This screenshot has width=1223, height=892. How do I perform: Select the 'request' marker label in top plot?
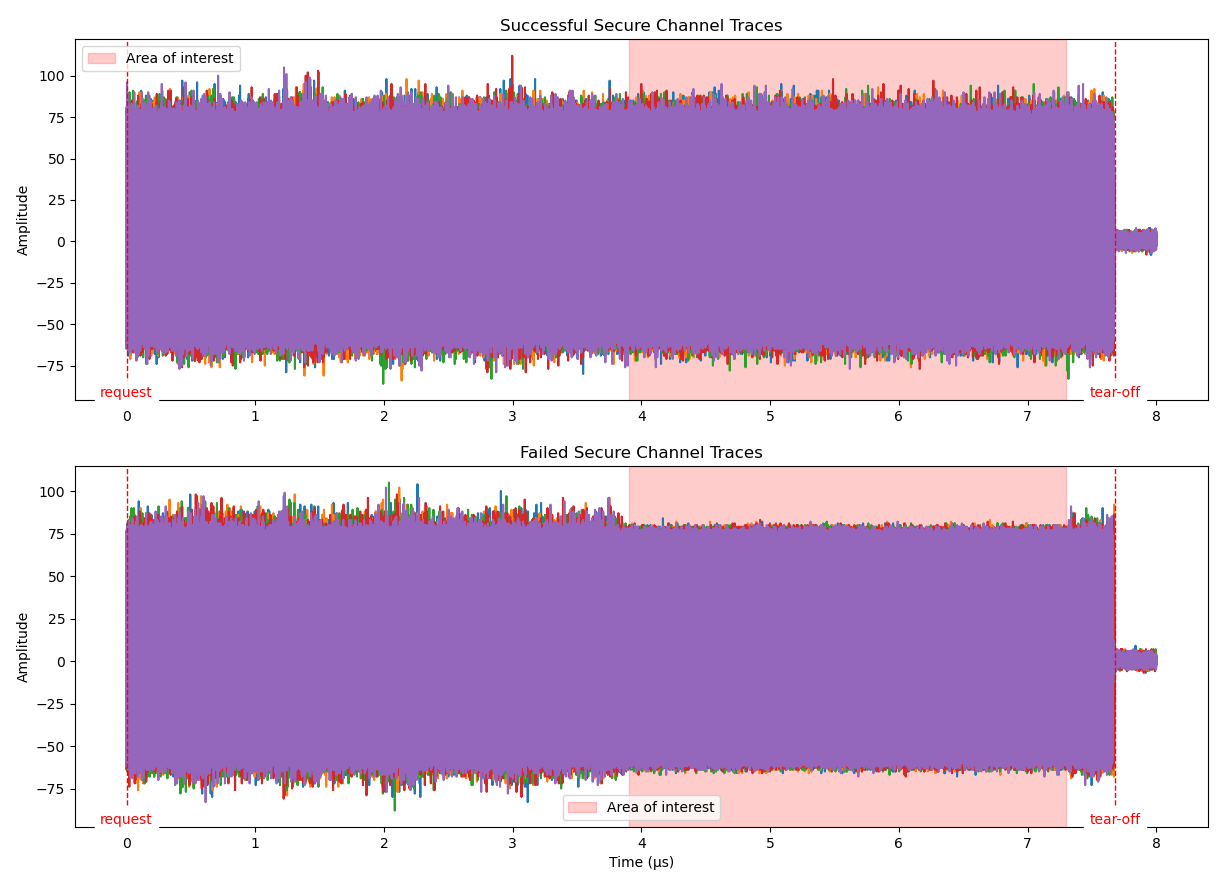(x=126, y=393)
